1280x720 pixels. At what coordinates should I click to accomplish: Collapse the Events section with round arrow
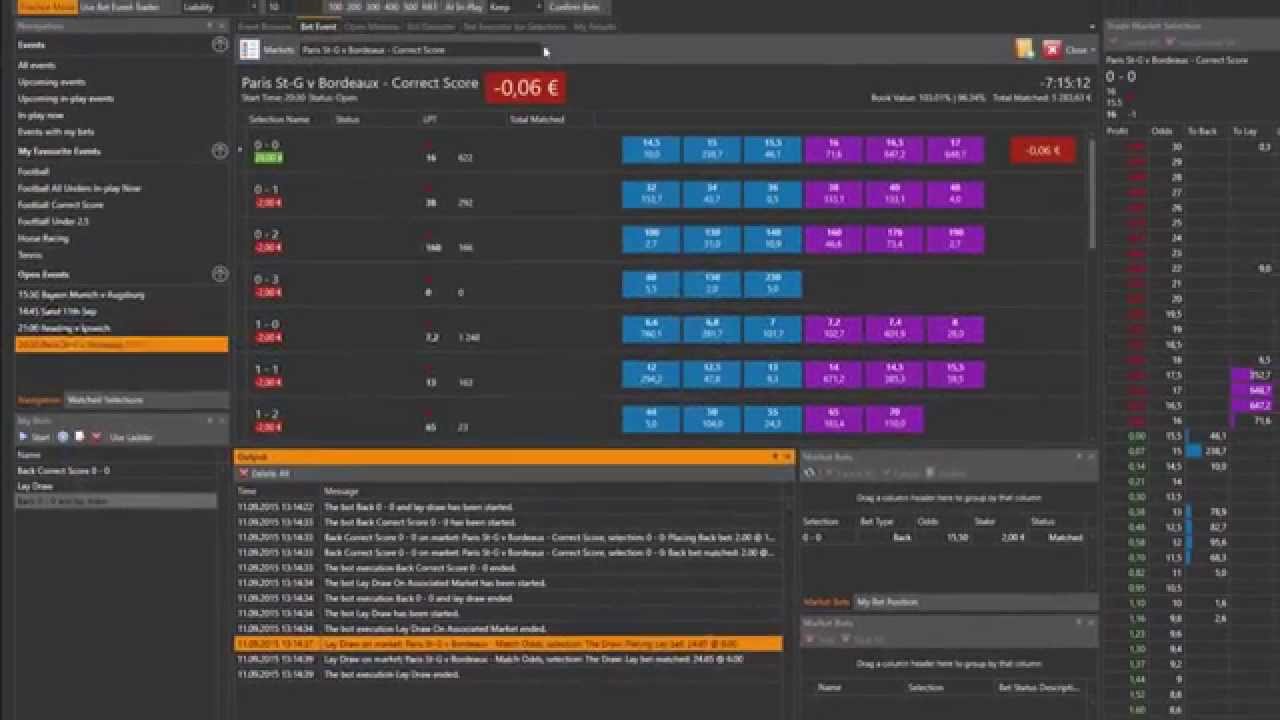coord(220,45)
